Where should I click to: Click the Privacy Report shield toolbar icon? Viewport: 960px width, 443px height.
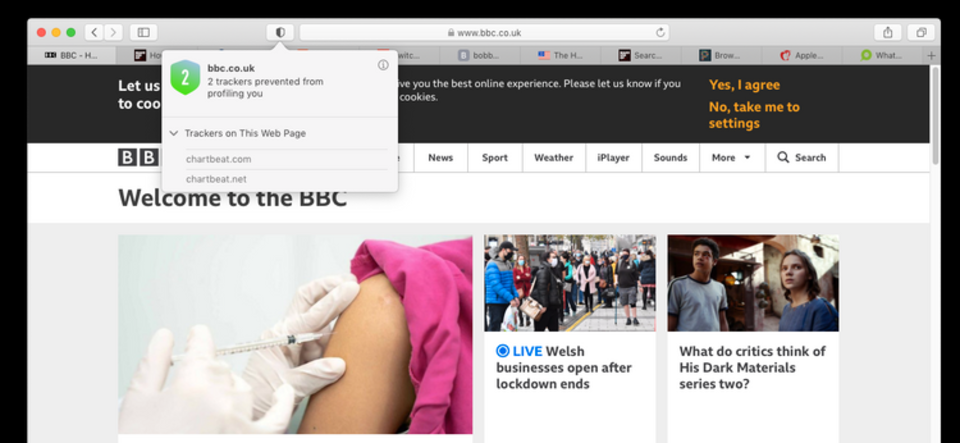coord(280,32)
